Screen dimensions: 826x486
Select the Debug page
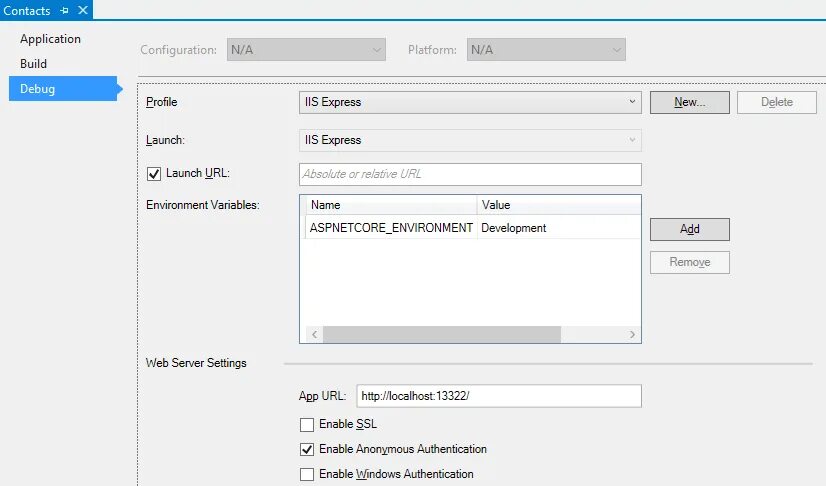tap(63, 88)
